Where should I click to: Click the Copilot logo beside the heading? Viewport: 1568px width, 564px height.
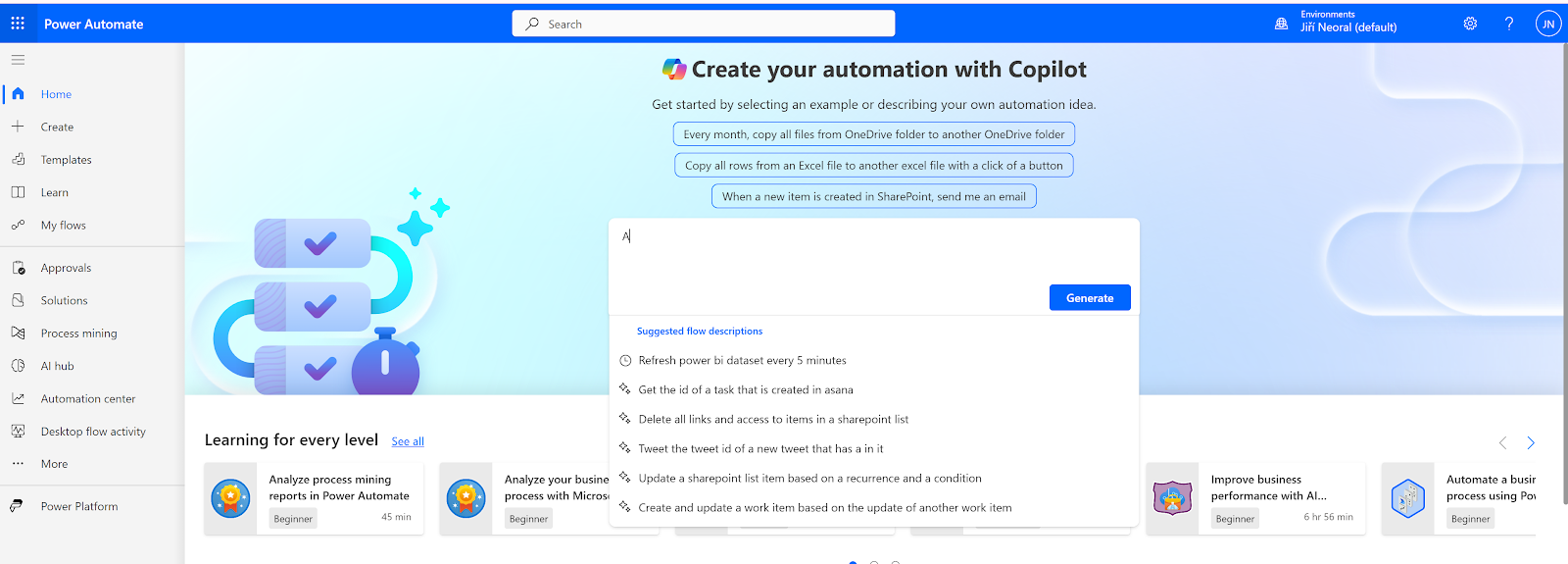coord(674,69)
